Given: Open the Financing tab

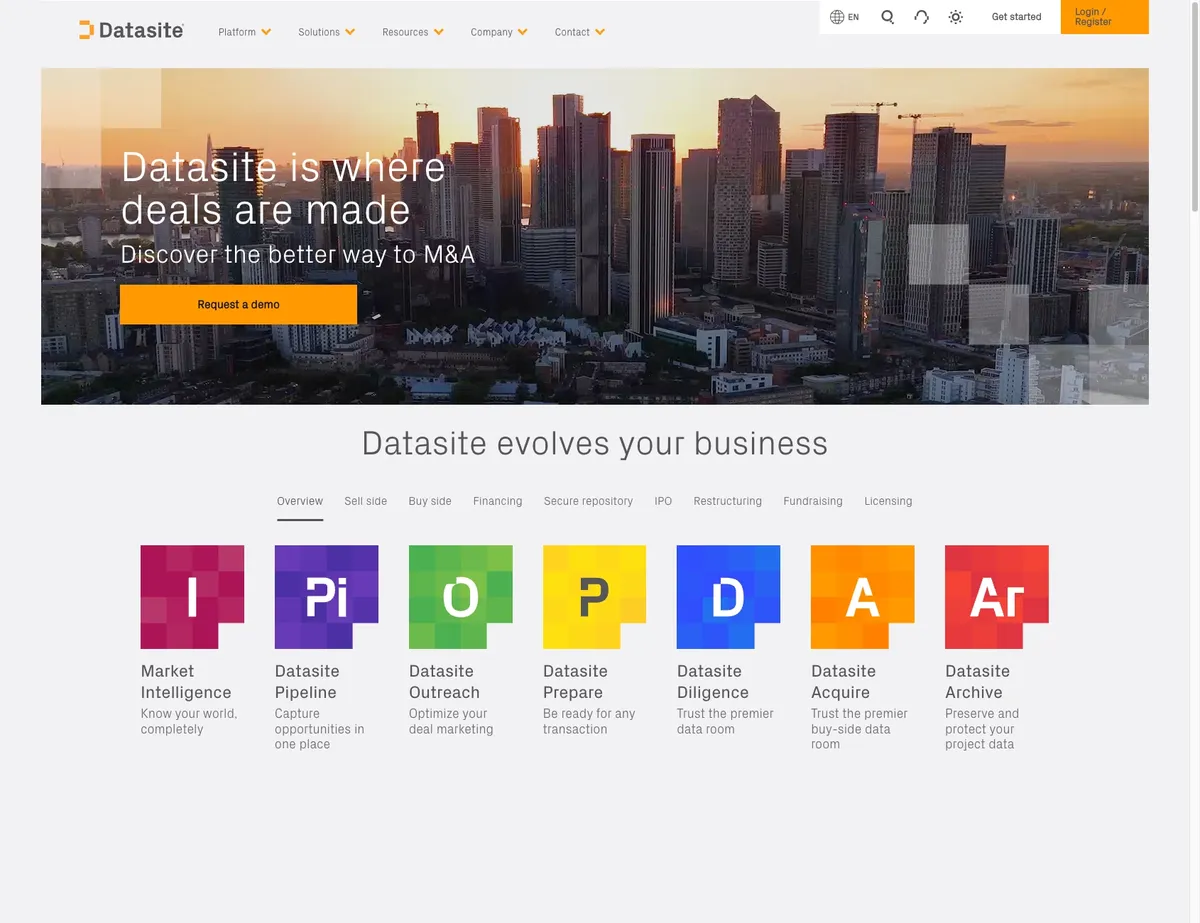Looking at the screenshot, I should (x=498, y=501).
